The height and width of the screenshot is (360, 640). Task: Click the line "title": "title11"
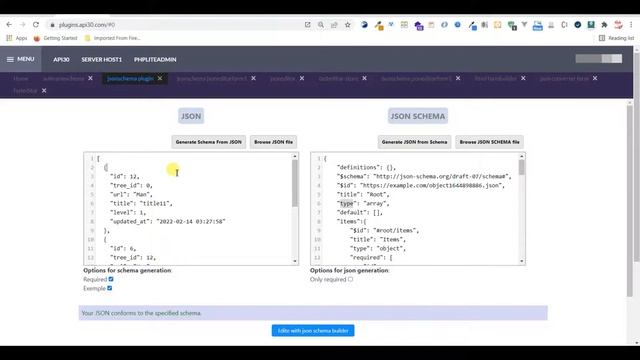(141, 203)
